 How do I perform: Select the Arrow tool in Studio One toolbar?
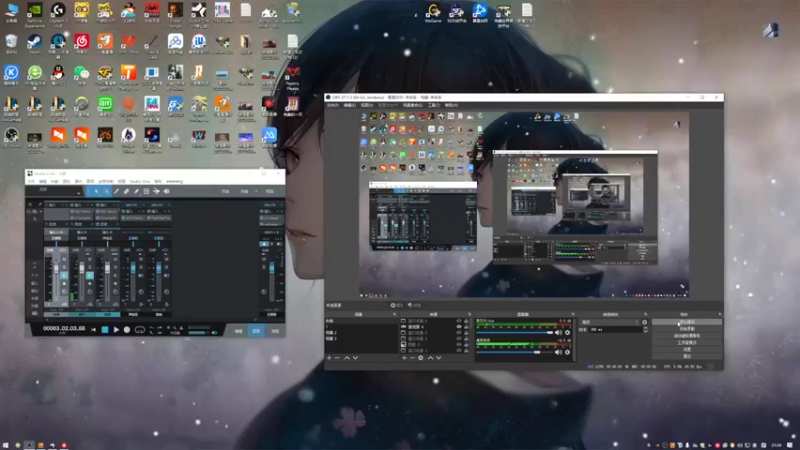(96, 191)
